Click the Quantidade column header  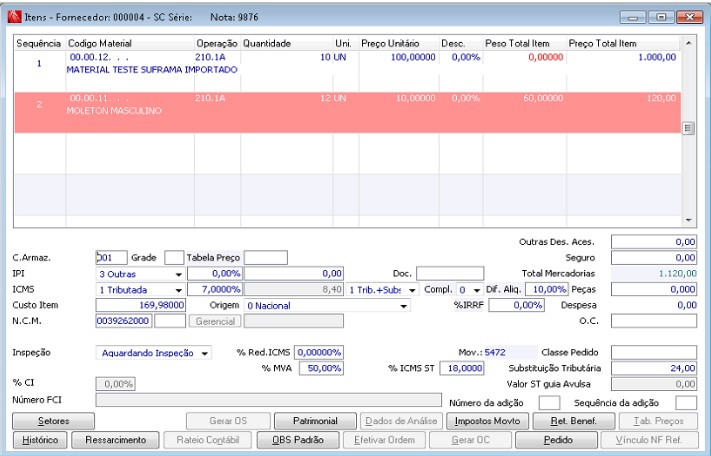(x=286, y=44)
